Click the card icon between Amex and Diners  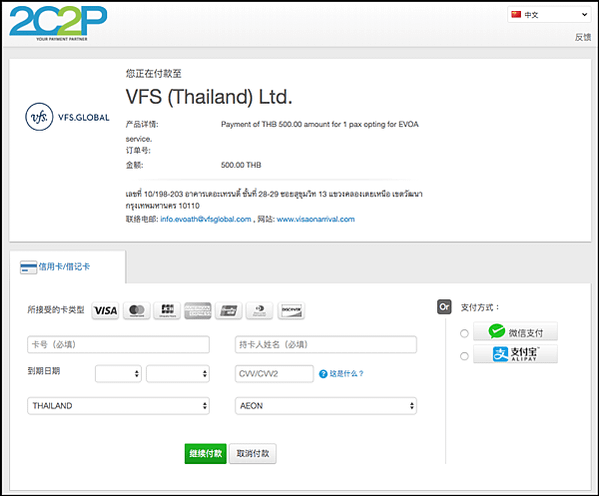pyautogui.click(x=228, y=310)
